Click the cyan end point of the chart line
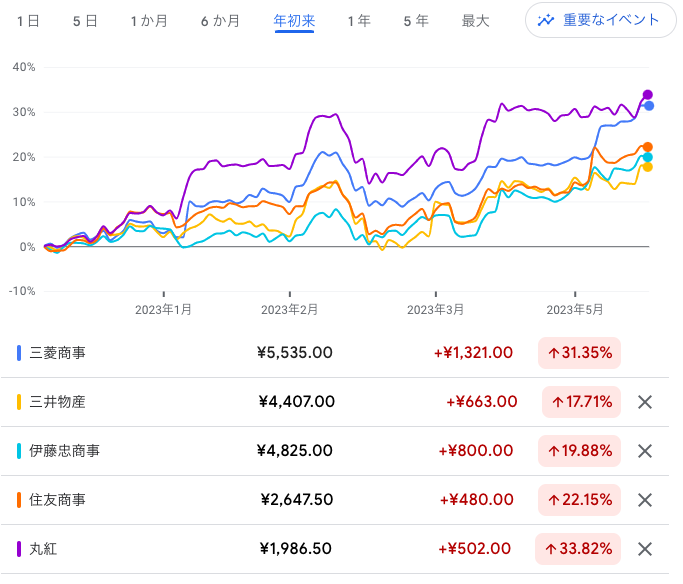683x584 pixels. point(648,157)
